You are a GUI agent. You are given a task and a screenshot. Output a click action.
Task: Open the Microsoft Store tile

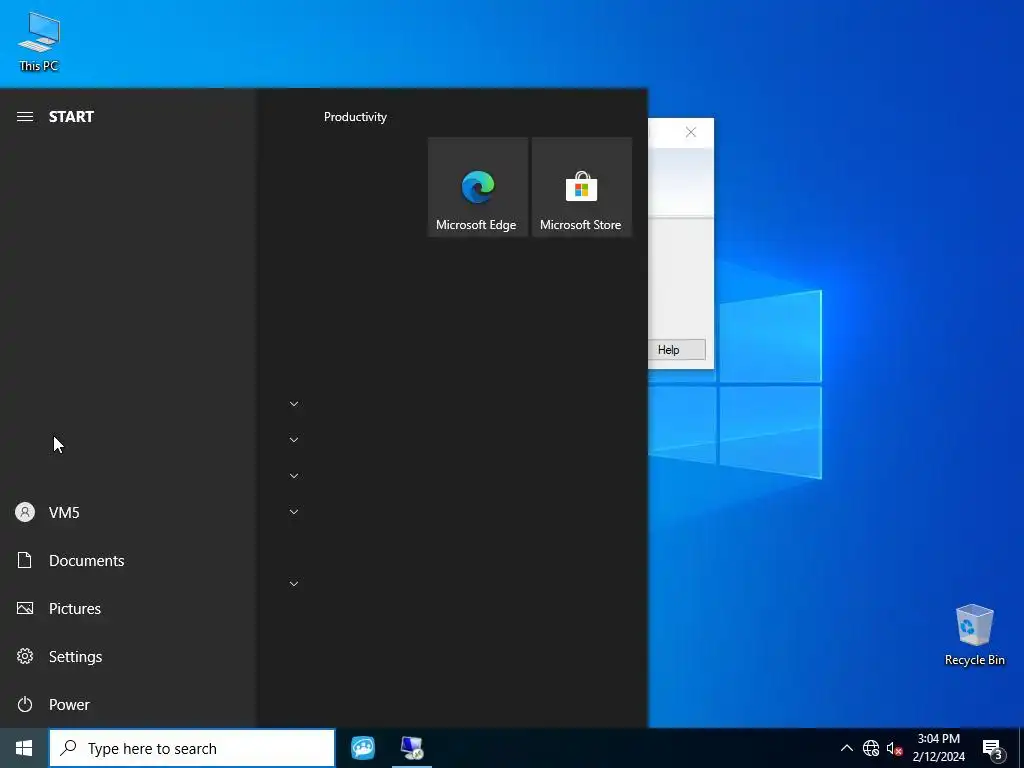[582, 187]
